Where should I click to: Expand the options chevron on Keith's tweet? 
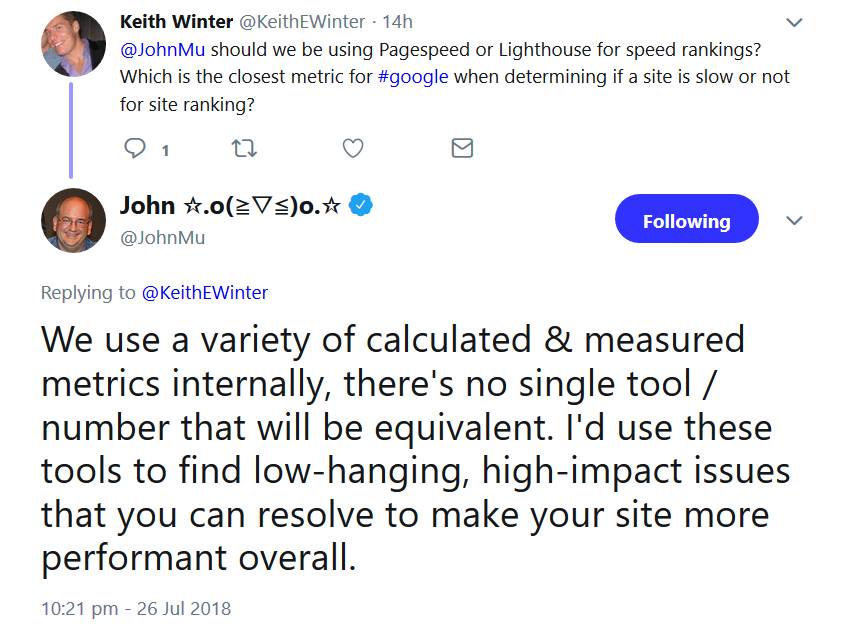click(795, 22)
